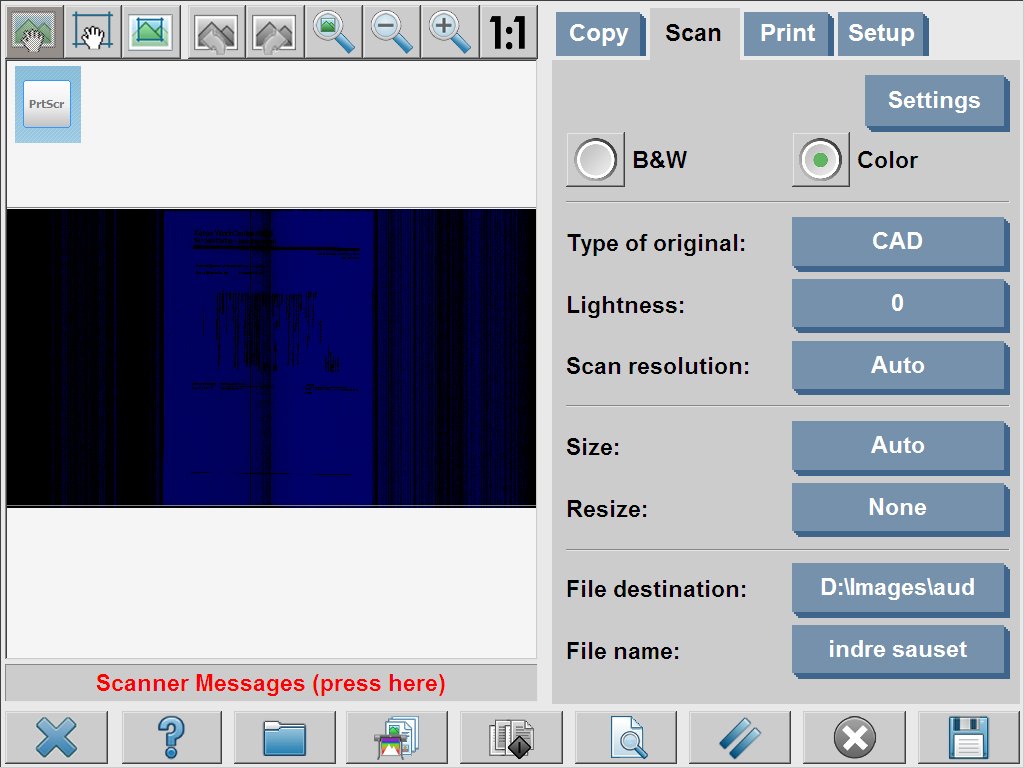Open the Scan Settings panel
1024x768 pixels.
pos(935,100)
